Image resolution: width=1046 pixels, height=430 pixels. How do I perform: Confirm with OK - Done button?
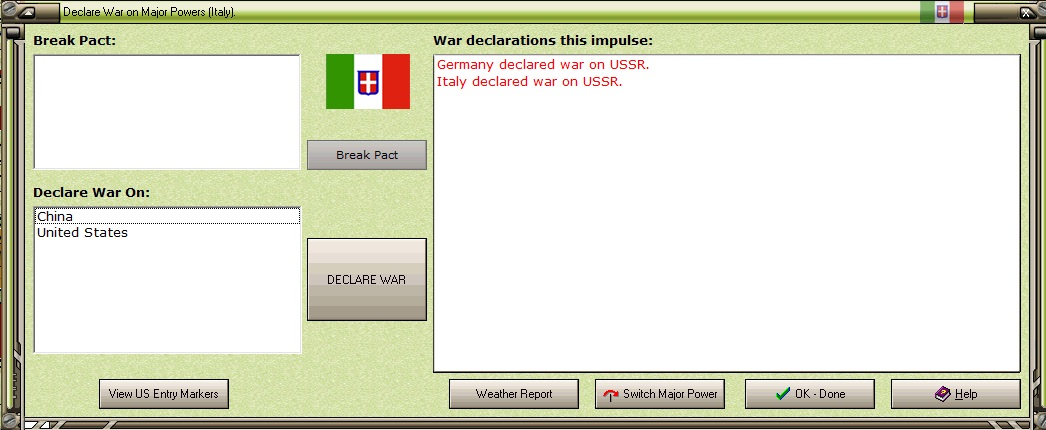(809, 394)
